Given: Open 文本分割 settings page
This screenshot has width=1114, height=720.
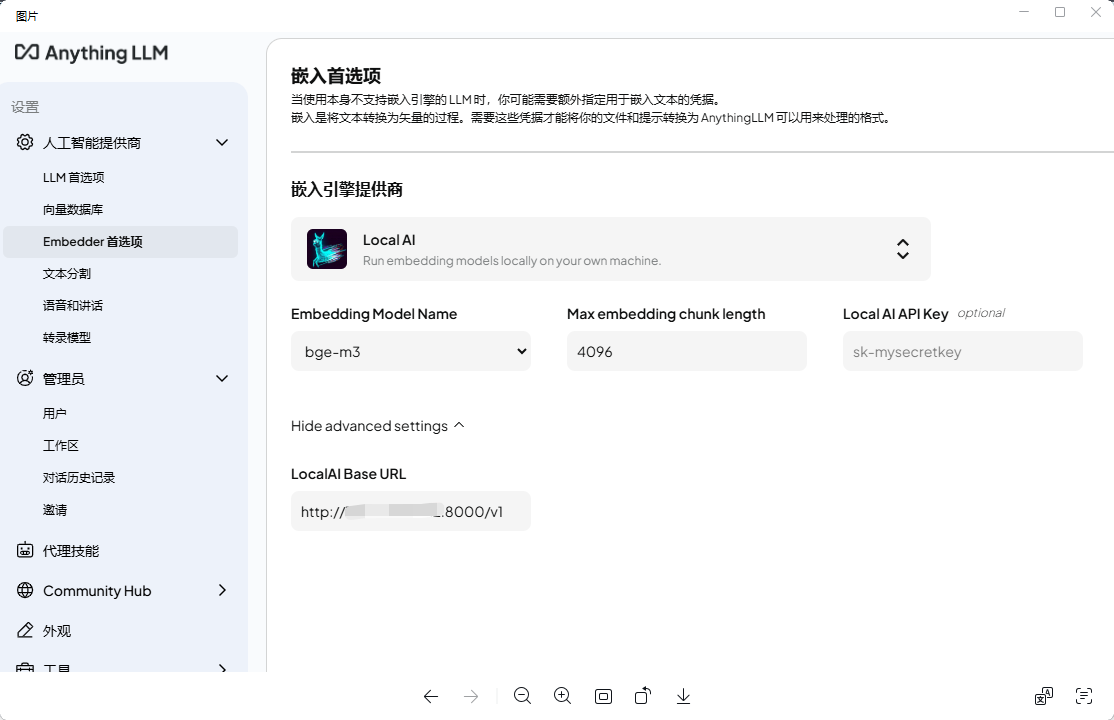Looking at the screenshot, I should pyautogui.click(x=67, y=273).
